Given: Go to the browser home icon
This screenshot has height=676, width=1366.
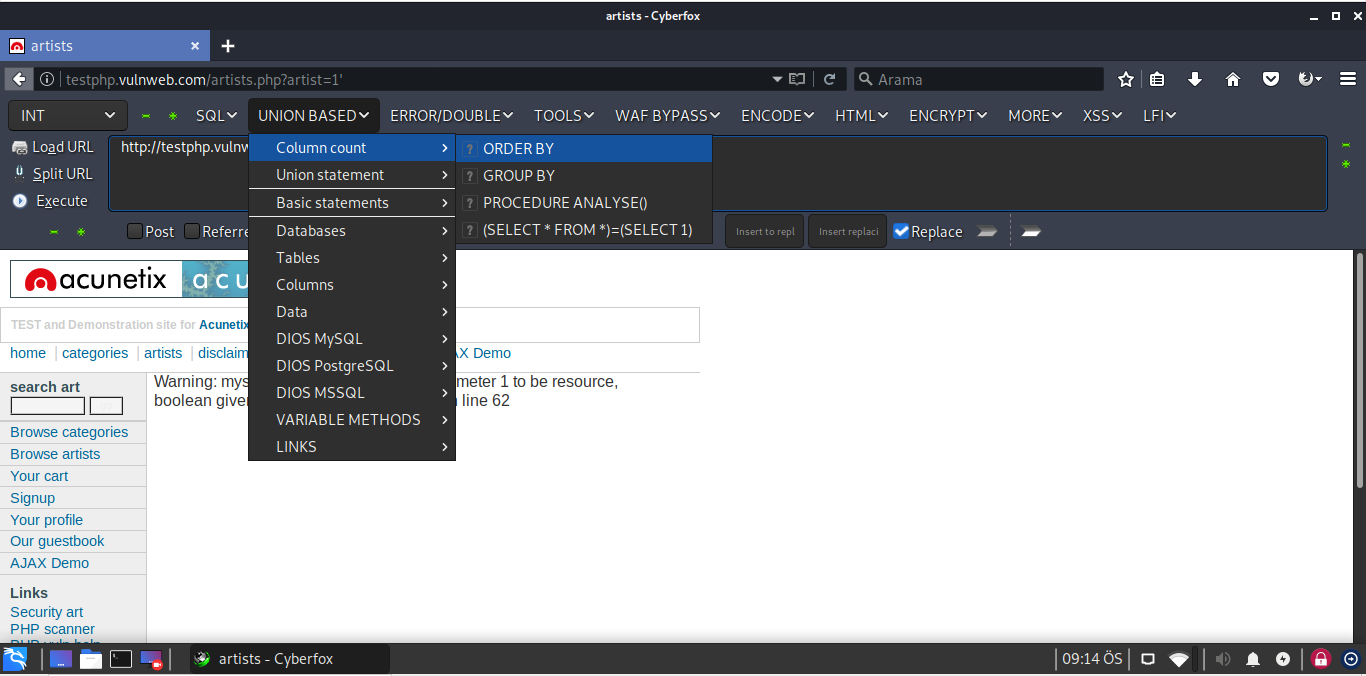Looking at the screenshot, I should 1232,79.
